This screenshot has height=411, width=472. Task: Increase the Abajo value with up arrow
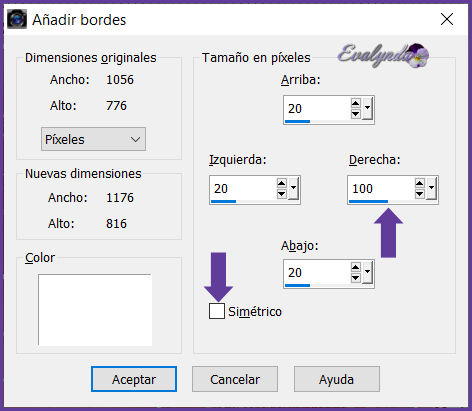tap(356, 267)
